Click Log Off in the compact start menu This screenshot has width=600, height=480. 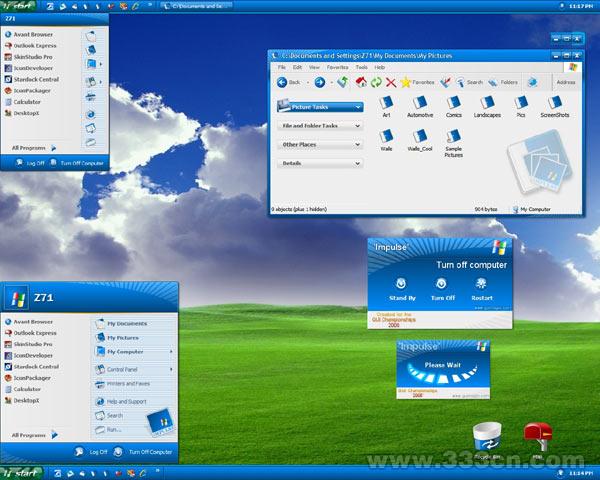pos(30,163)
